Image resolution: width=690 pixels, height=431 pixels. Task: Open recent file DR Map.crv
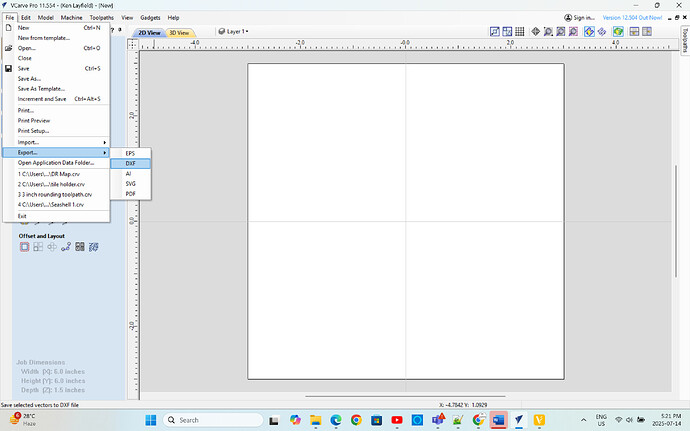[56, 174]
